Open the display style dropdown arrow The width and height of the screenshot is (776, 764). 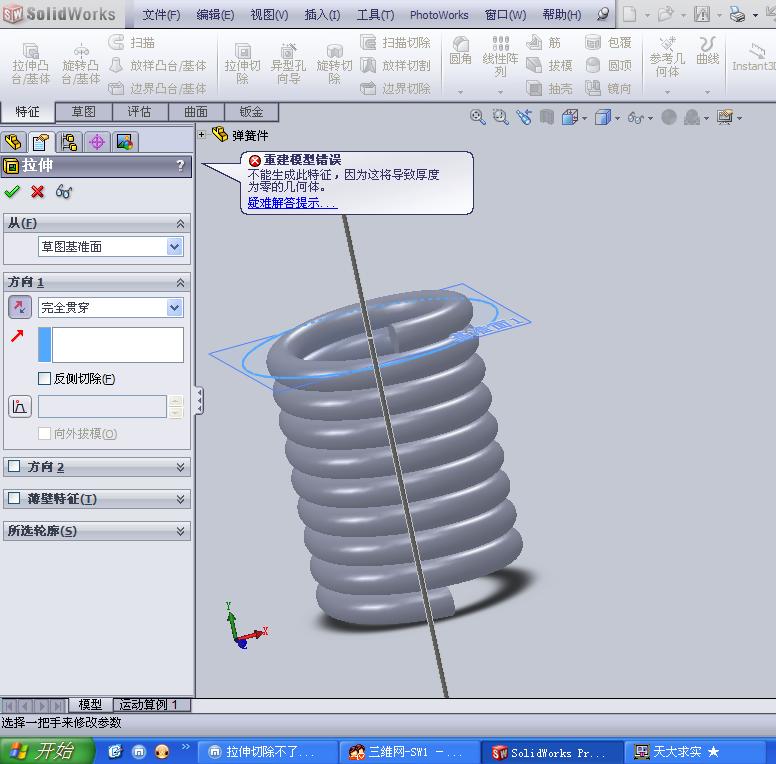click(618, 118)
